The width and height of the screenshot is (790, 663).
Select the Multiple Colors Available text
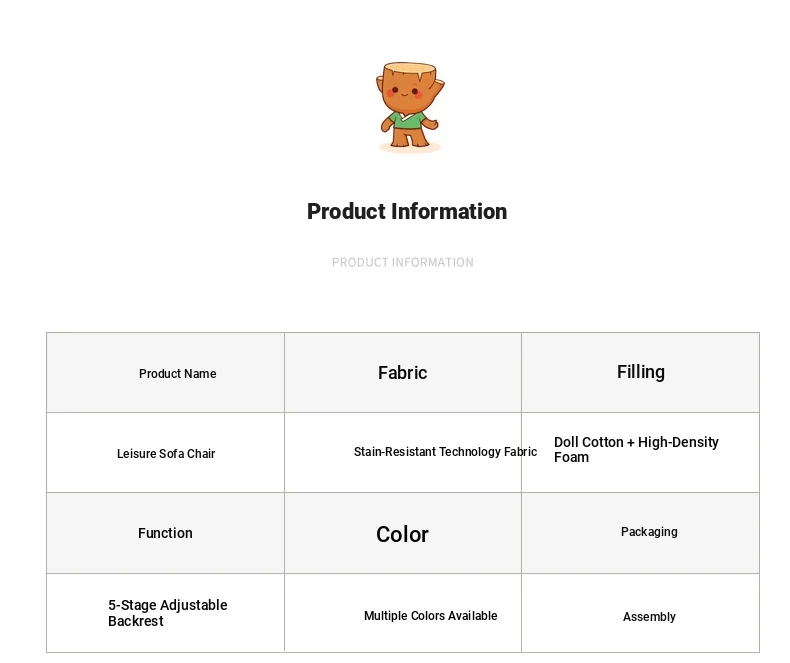pyautogui.click(x=430, y=616)
